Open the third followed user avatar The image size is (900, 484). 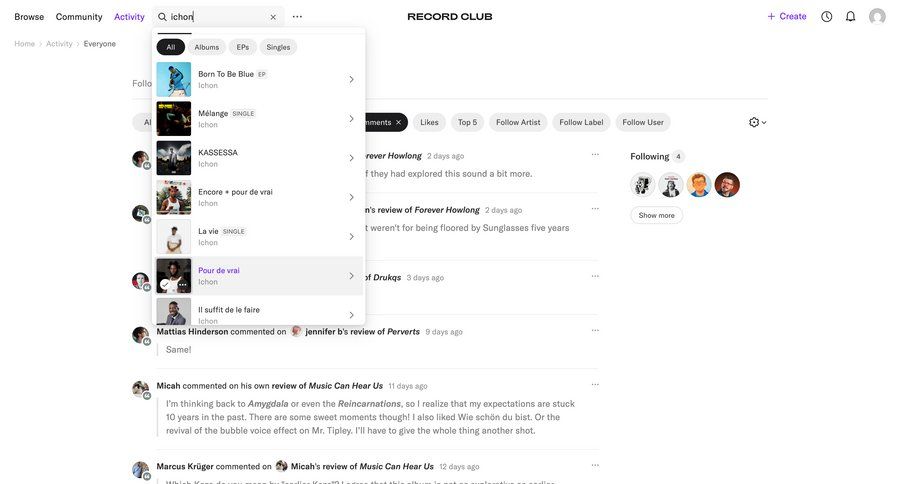(699, 185)
